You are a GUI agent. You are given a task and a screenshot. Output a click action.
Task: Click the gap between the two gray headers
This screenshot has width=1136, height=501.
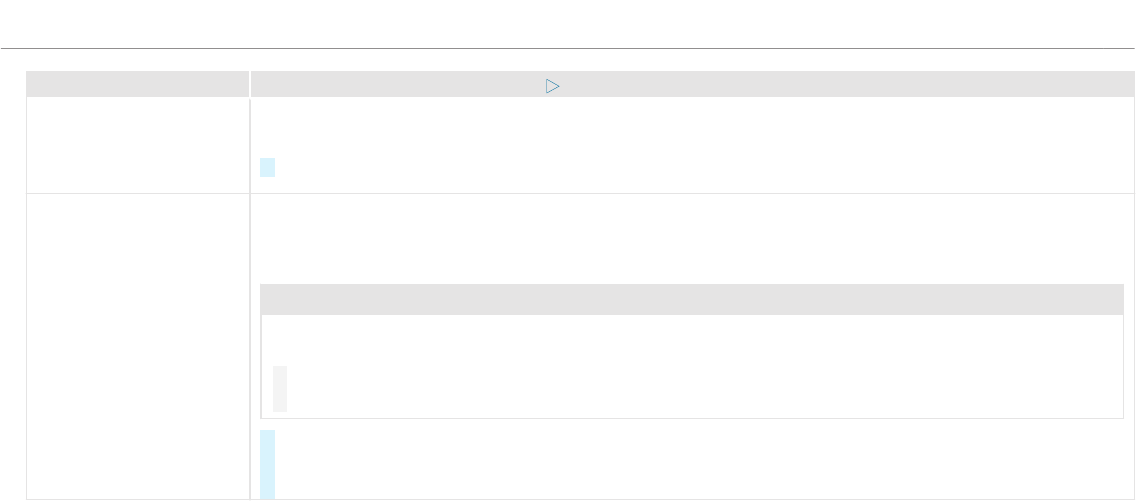[x=250, y=83]
